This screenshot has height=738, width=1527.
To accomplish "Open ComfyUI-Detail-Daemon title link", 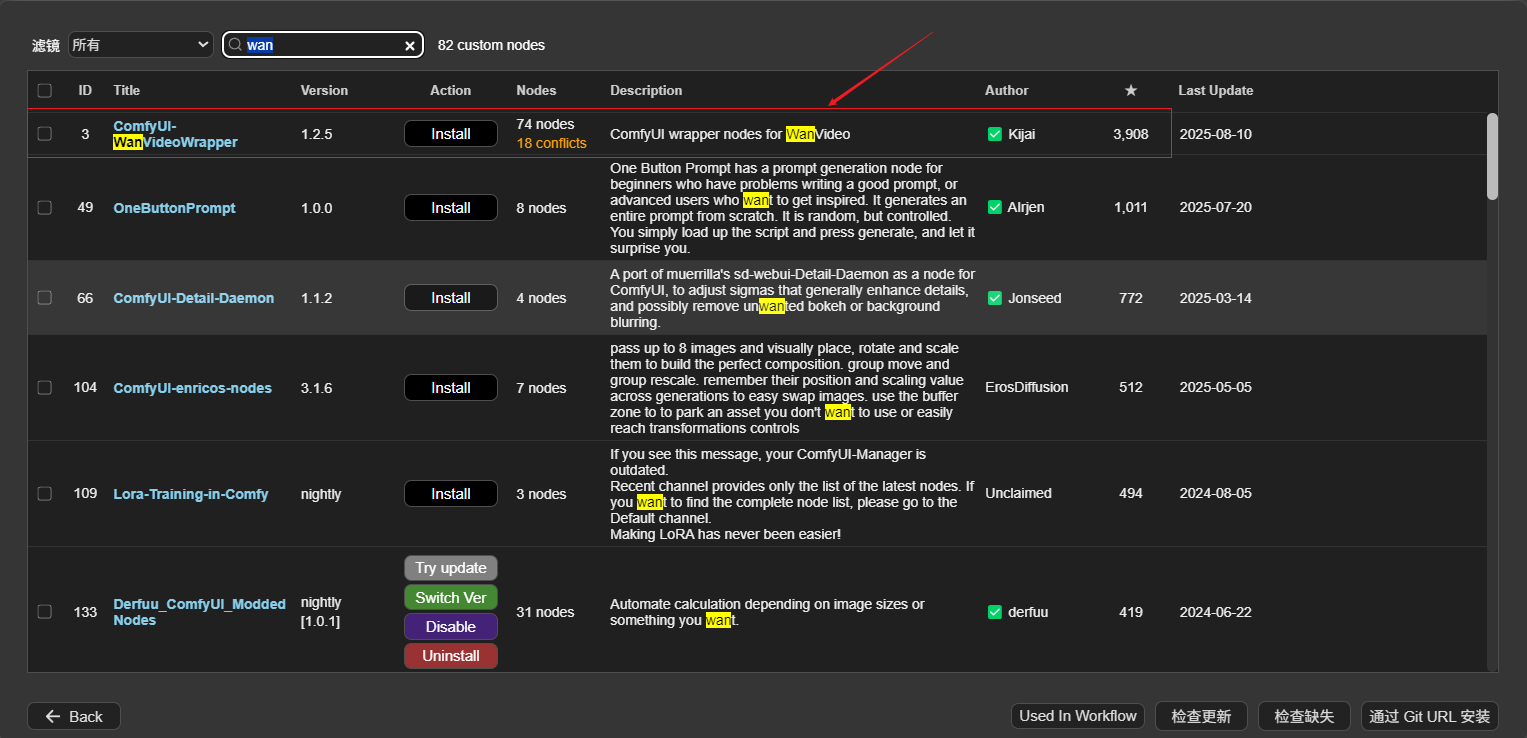I will 193,298.
